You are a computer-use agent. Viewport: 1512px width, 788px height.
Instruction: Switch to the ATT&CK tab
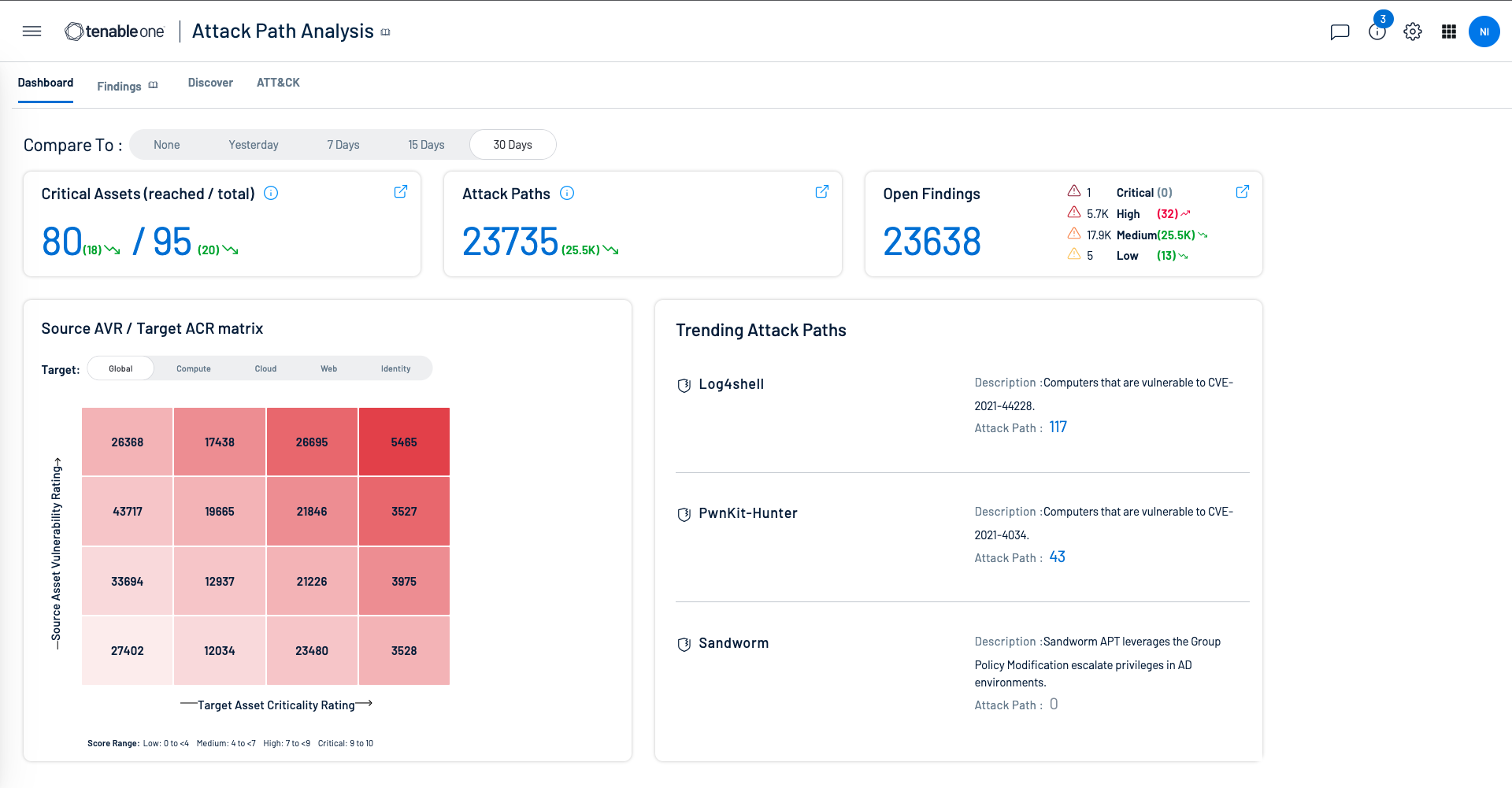(278, 83)
